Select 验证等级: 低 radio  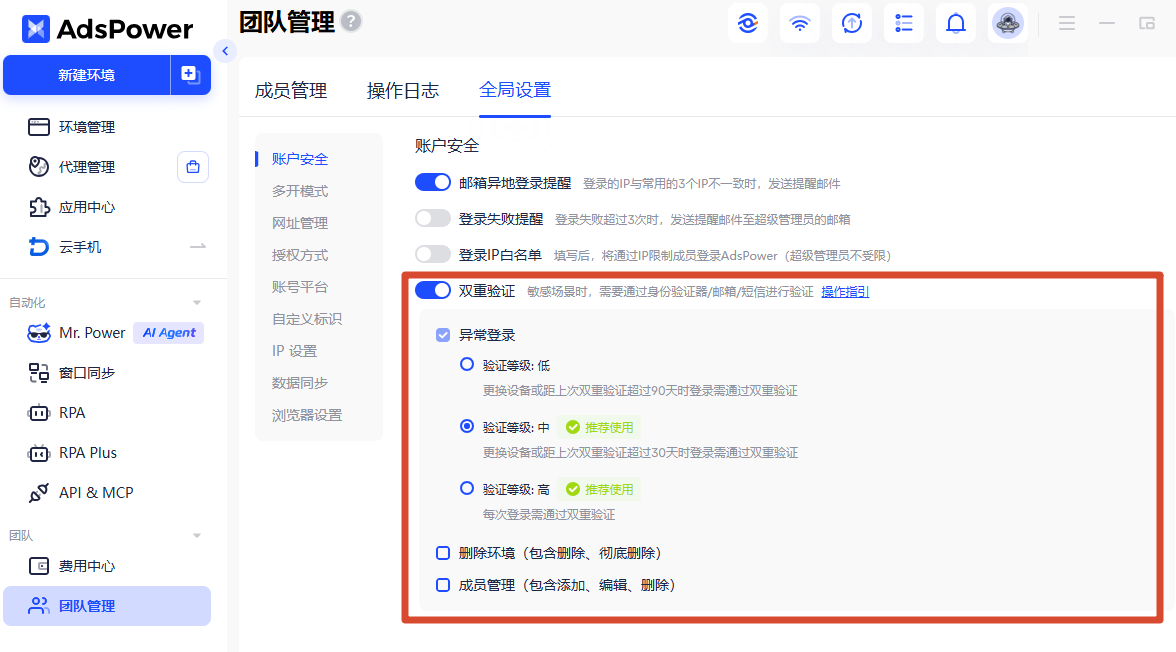tap(466, 364)
